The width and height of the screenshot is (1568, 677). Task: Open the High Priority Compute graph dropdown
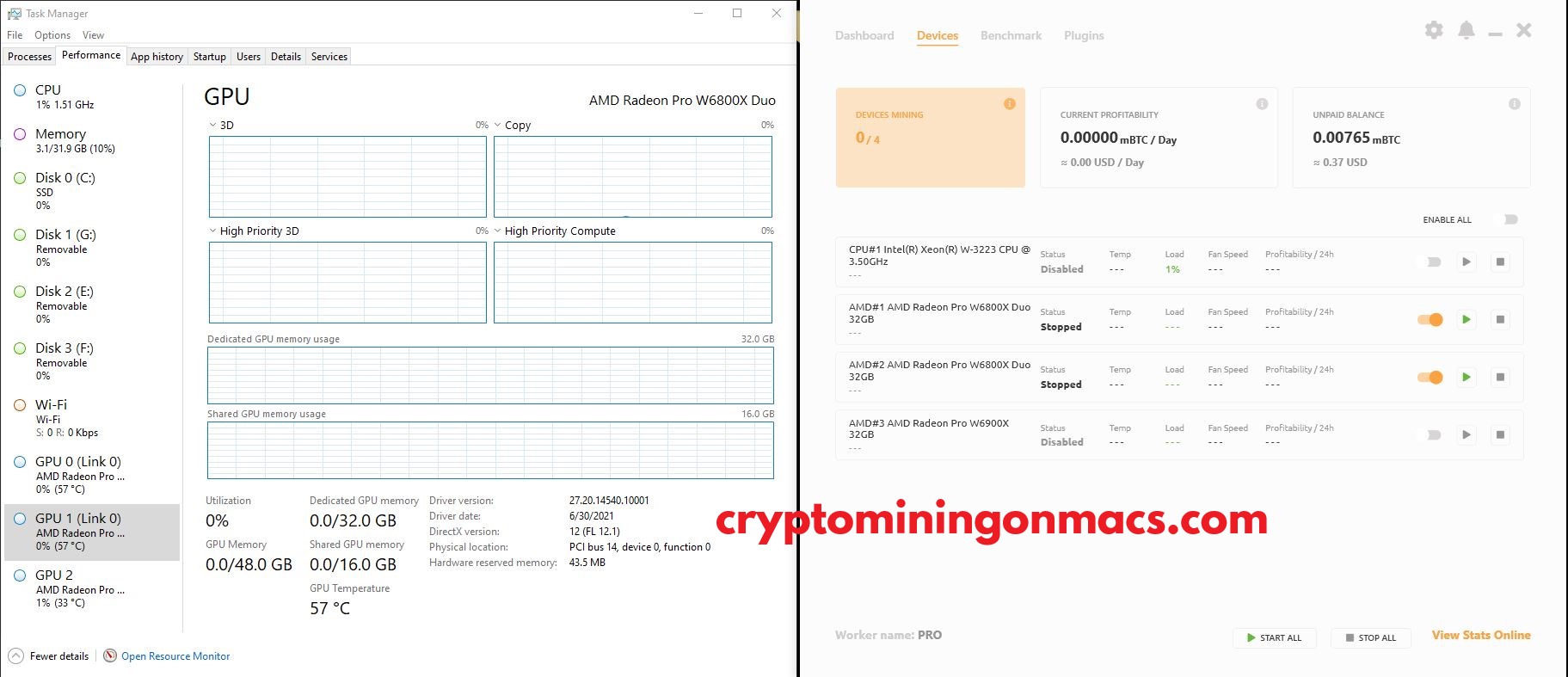(498, 231)
